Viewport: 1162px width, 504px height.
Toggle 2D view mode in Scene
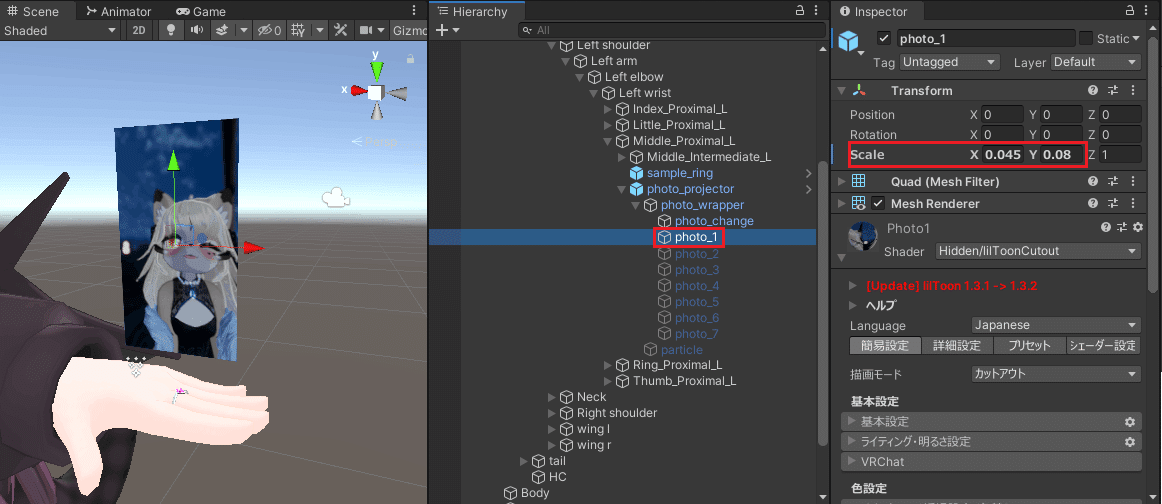point(139,30)
